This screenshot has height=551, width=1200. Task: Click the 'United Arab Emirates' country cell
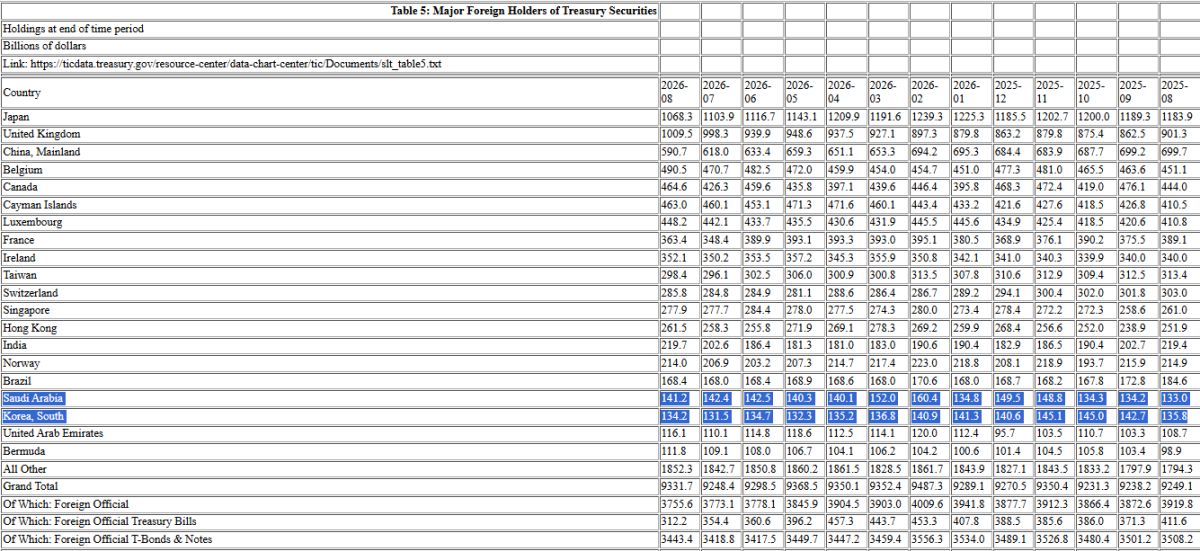tap(329, 434)
